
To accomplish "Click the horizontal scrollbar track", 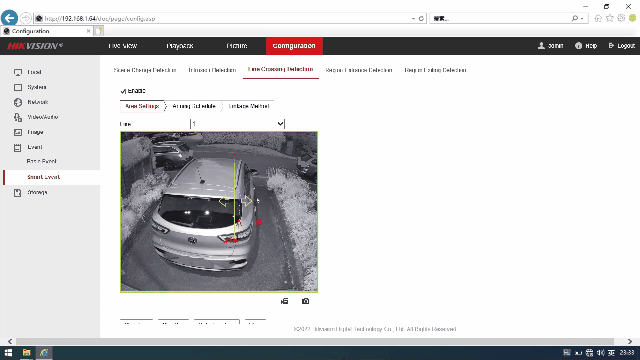I will (315, 341).
